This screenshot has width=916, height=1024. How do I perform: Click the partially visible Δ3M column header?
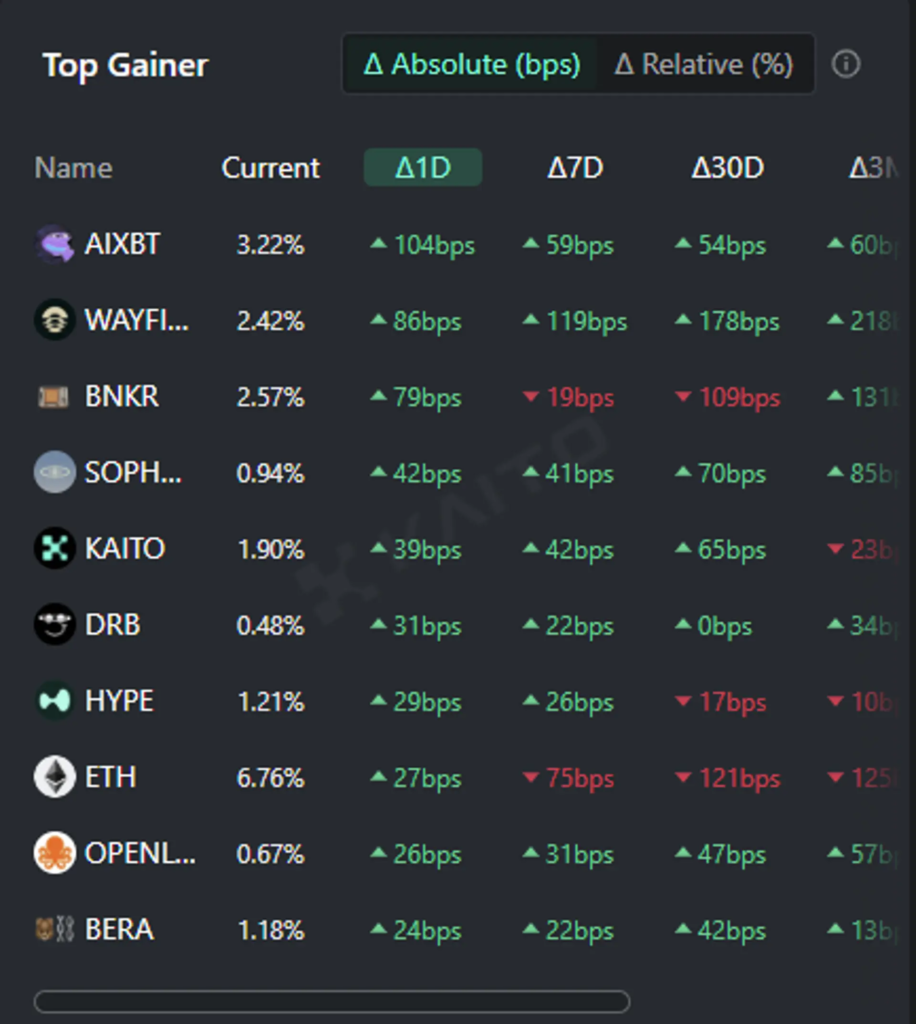pos(874,168)
